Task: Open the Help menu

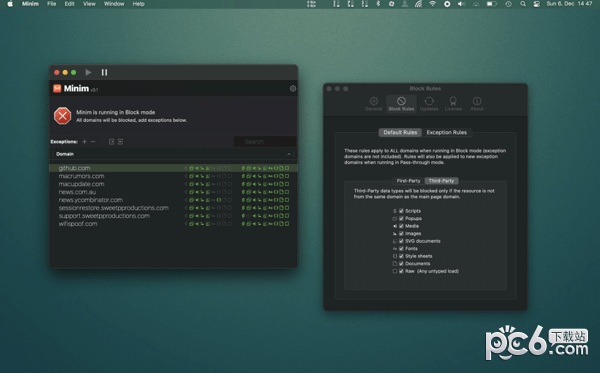Action: coord(138,4)
